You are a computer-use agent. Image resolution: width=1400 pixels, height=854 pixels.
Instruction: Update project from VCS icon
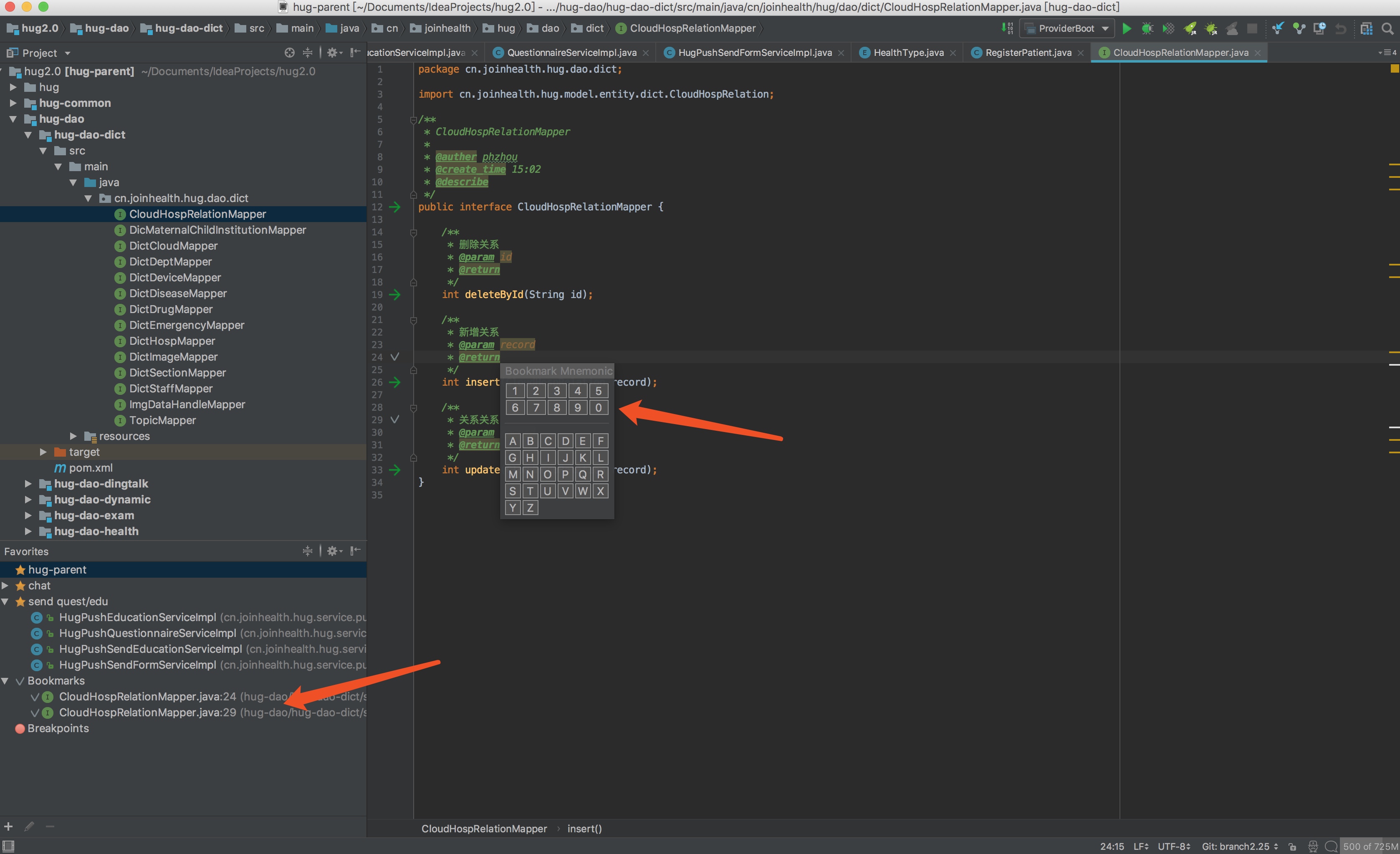(x=1278, y=28)
